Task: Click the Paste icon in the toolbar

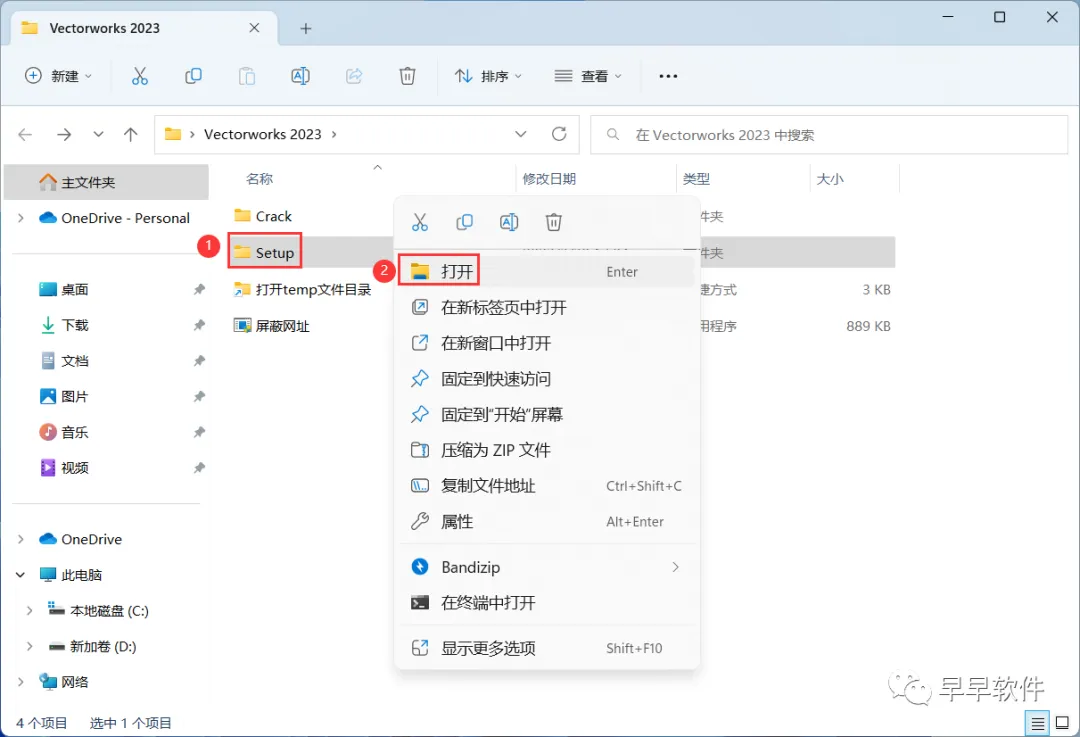Action: tap(247, 76)
